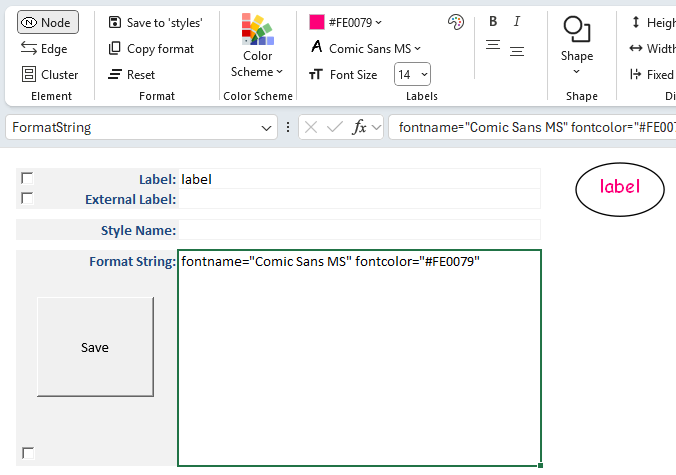The height and width of the screenshot is (475, 676).
Task: Open the Insert Function fx button
Action: coord(360,127)
